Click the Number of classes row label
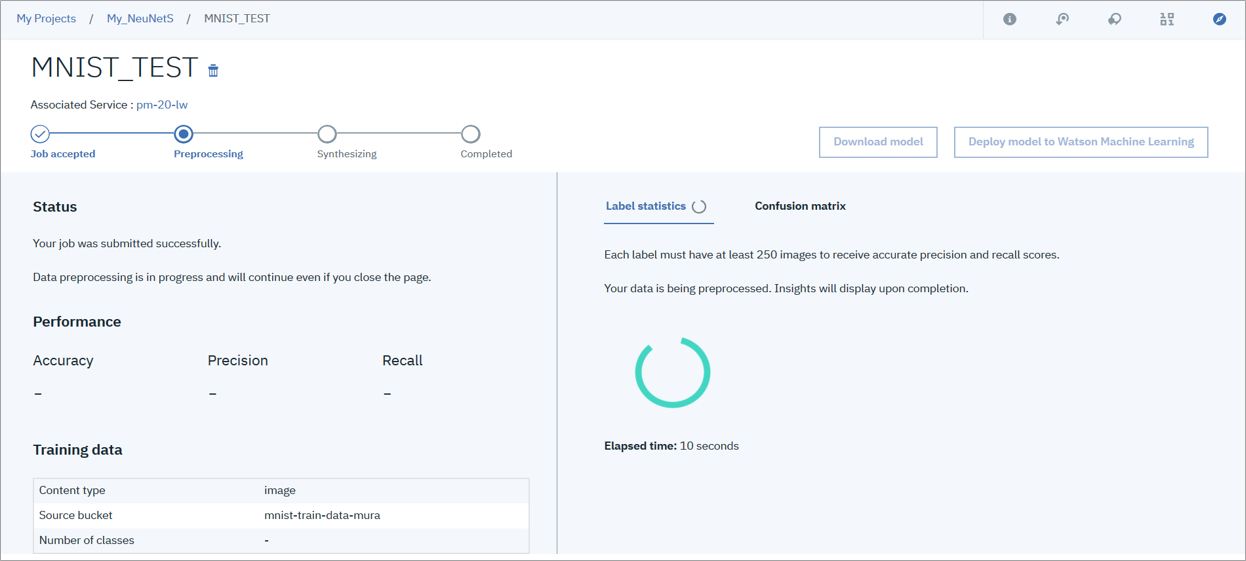 (87, 541)
